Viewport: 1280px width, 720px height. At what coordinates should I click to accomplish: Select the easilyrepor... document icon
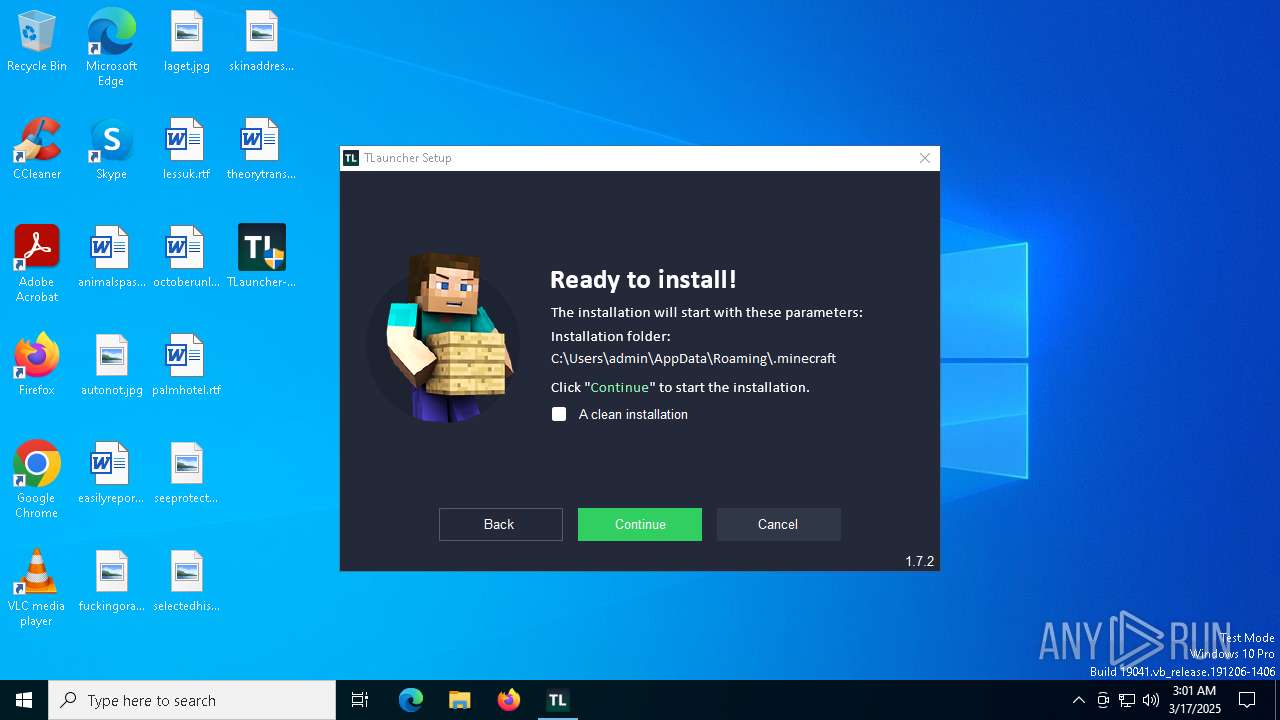(111, 474)
